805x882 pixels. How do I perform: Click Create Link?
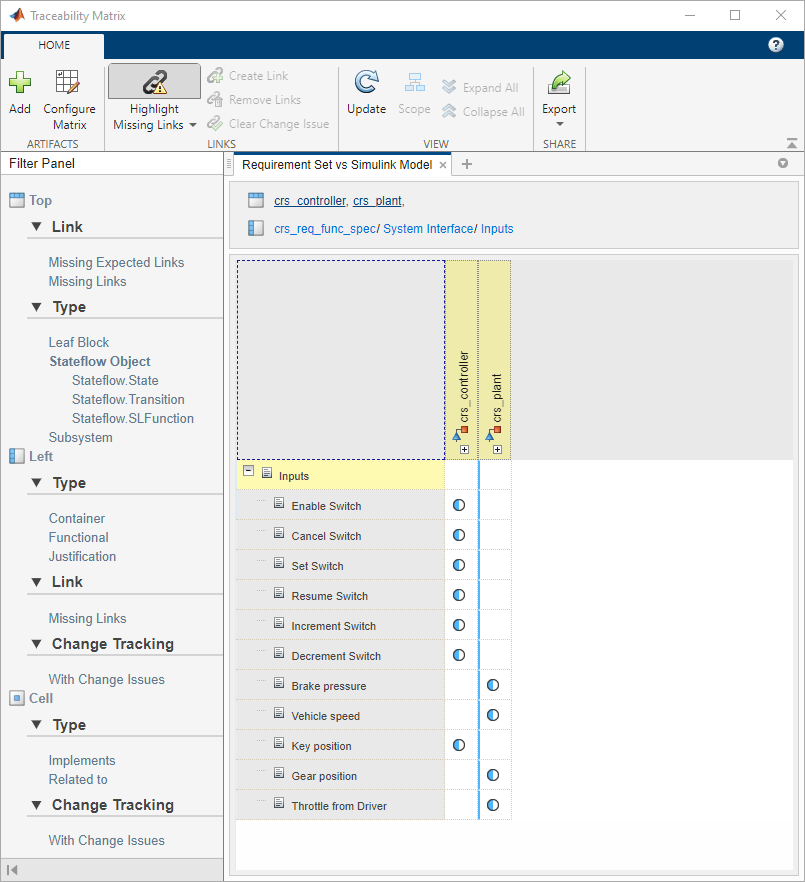(248, 76)
